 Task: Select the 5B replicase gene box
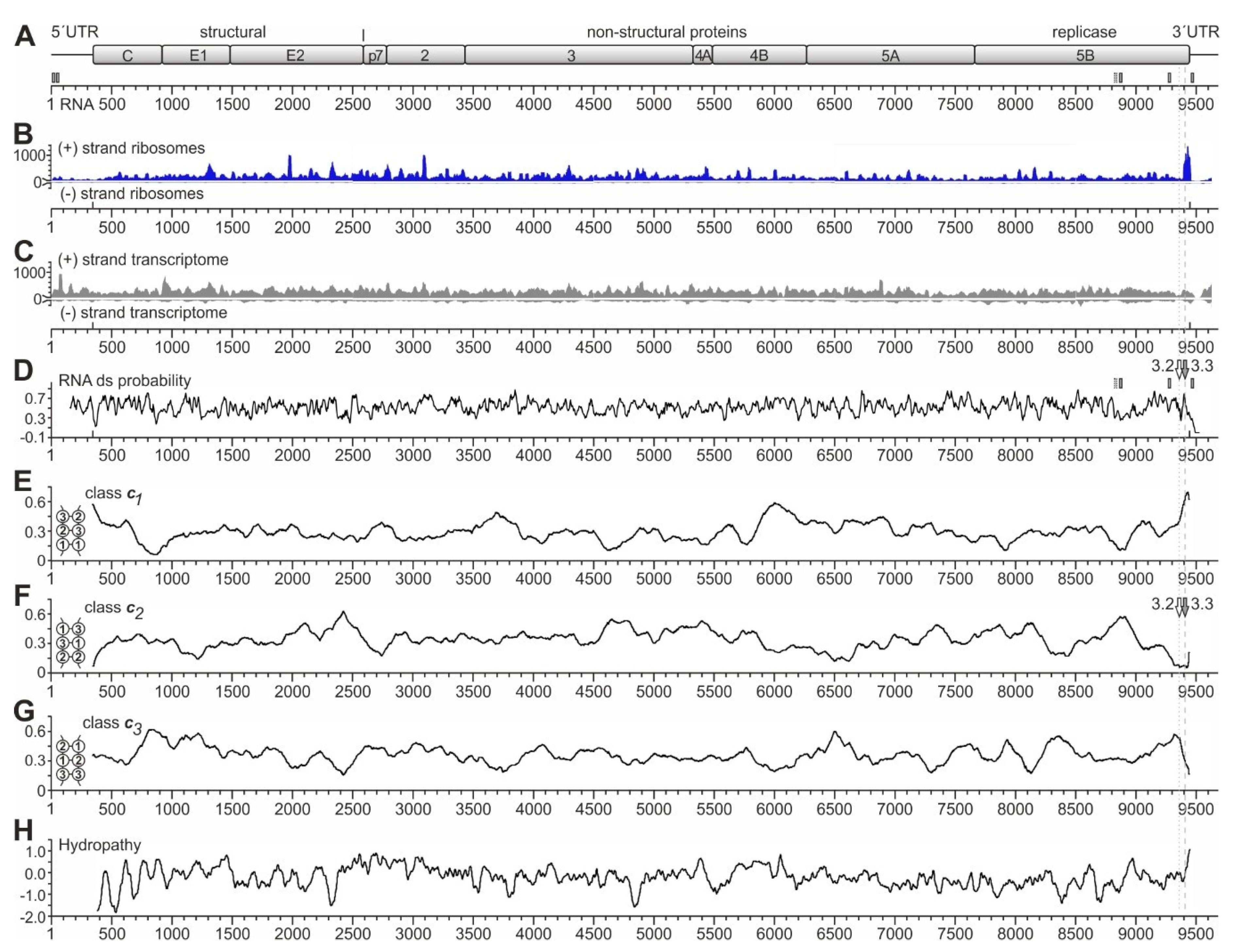point(1081,55)
